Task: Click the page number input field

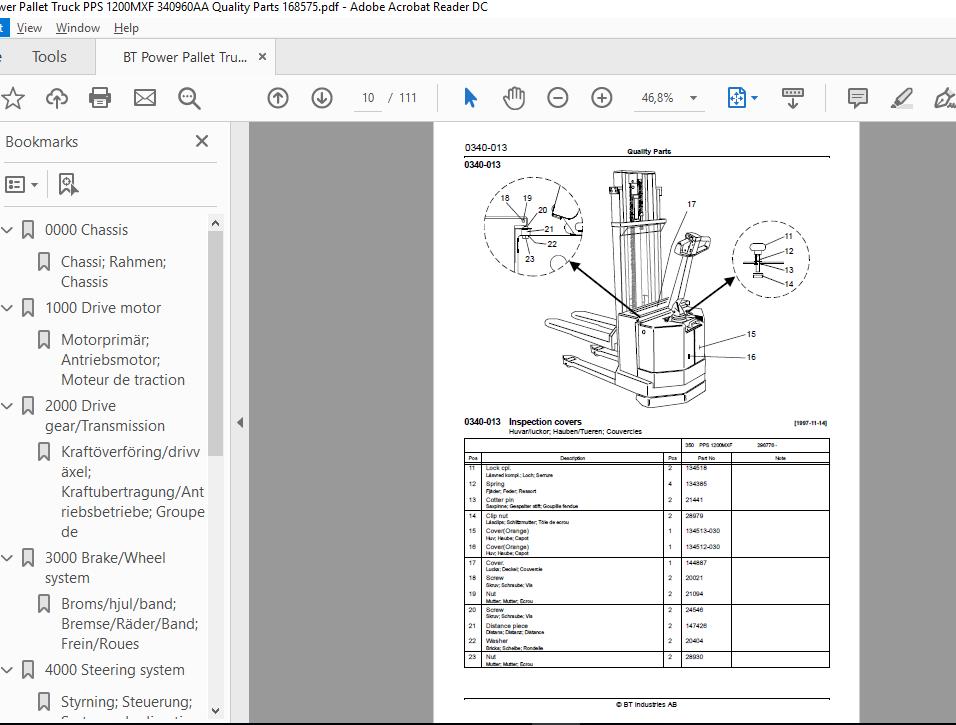Action: [368, 98]
